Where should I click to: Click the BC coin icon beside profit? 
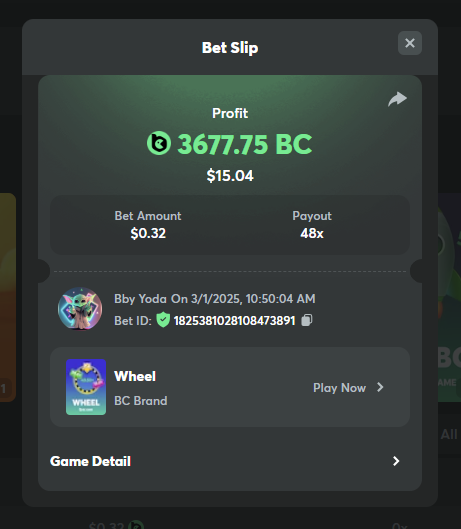[159, 143]
